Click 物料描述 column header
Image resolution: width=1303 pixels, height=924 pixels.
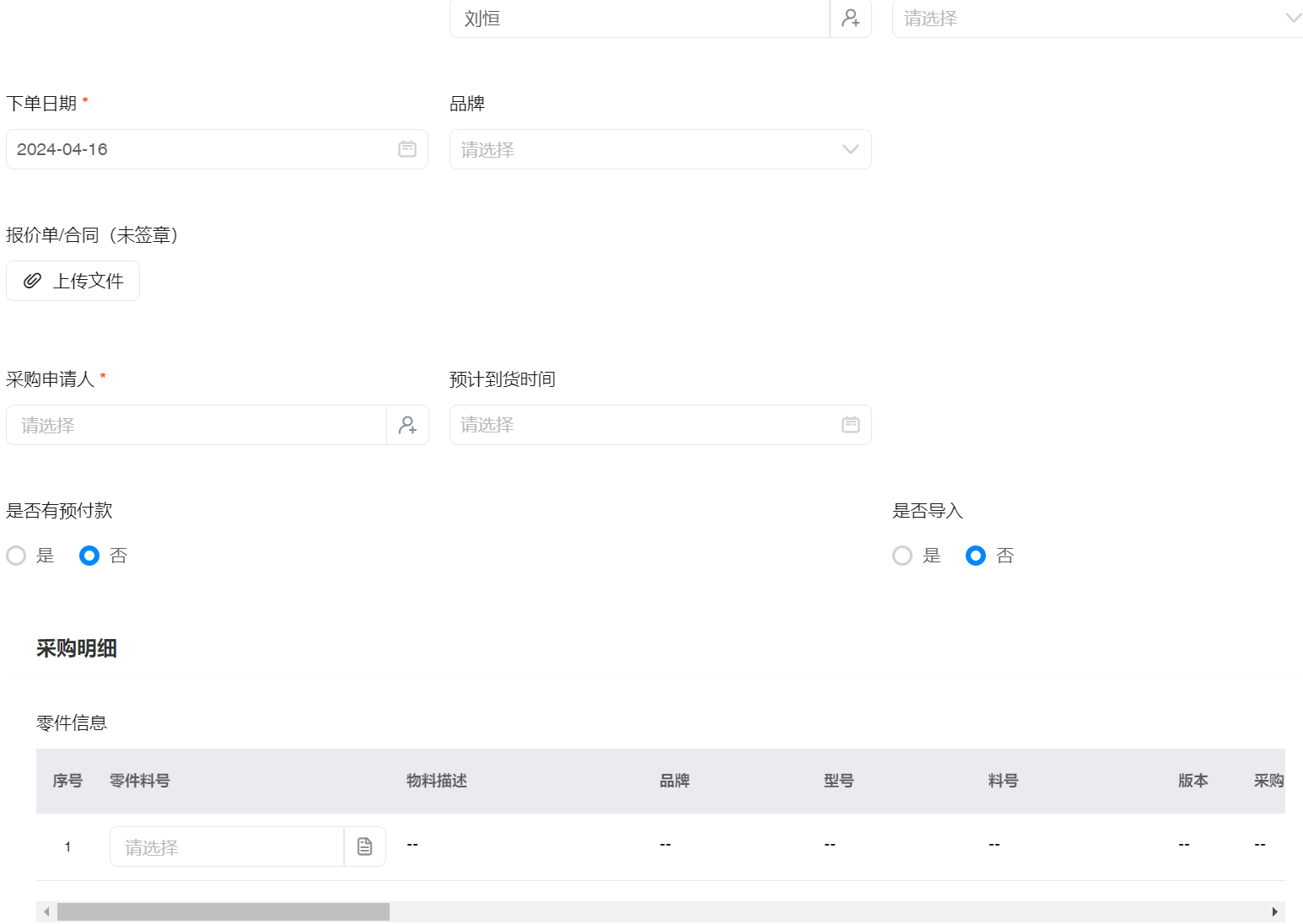(437, 781)
